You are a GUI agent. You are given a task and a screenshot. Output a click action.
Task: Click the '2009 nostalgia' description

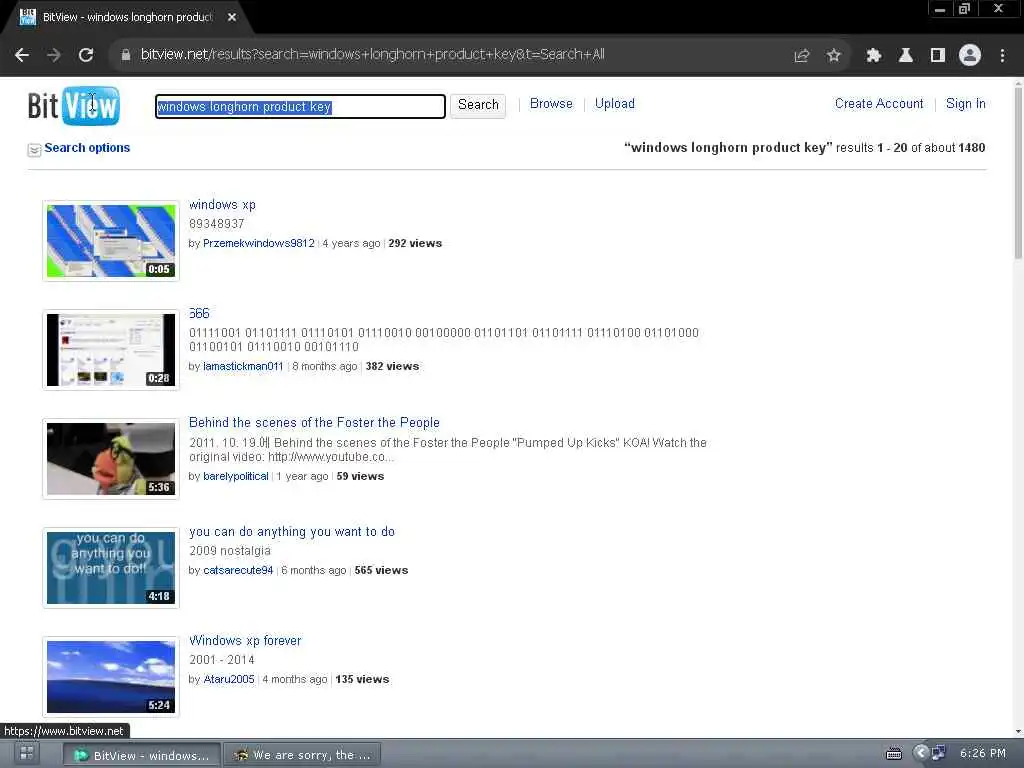[230, 551]
